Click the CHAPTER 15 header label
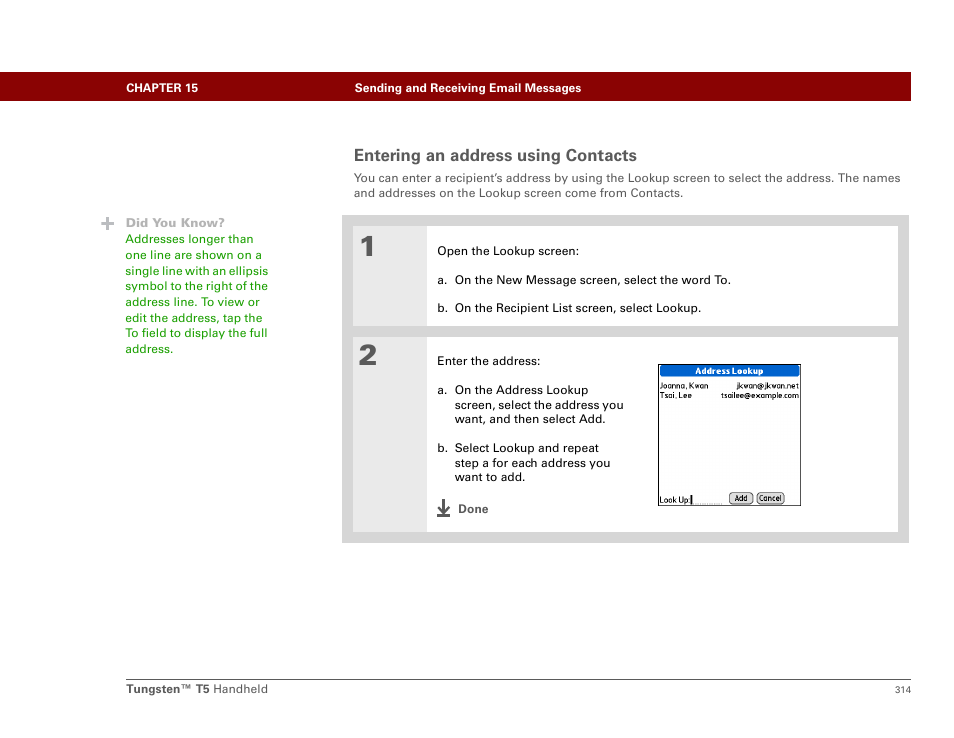This screenshot has width=954, height=738. coord(162,88)
